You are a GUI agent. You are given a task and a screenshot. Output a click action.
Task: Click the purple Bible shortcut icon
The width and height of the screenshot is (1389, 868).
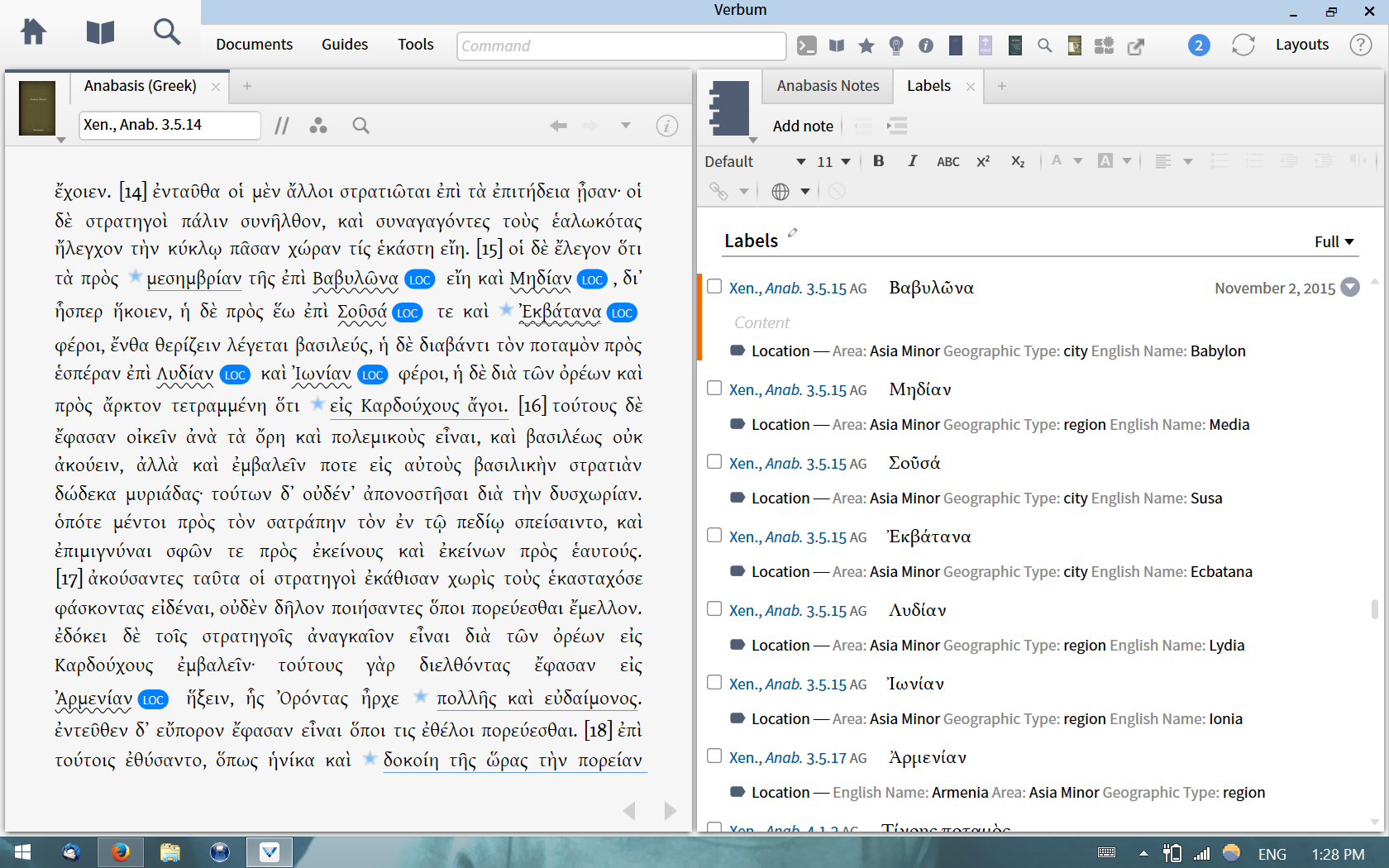986,45
